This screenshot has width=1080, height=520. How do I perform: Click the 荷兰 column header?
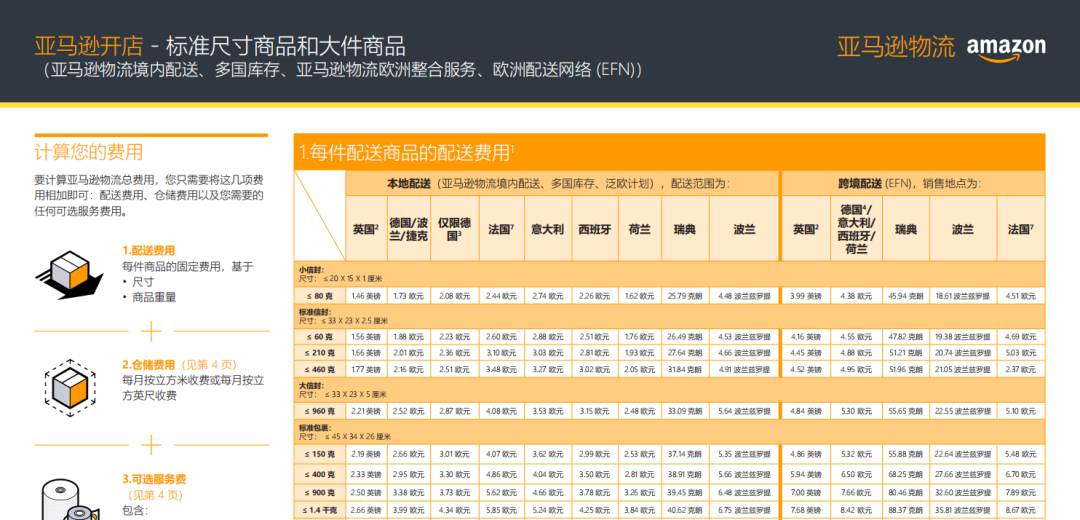(x=640, y=229)
